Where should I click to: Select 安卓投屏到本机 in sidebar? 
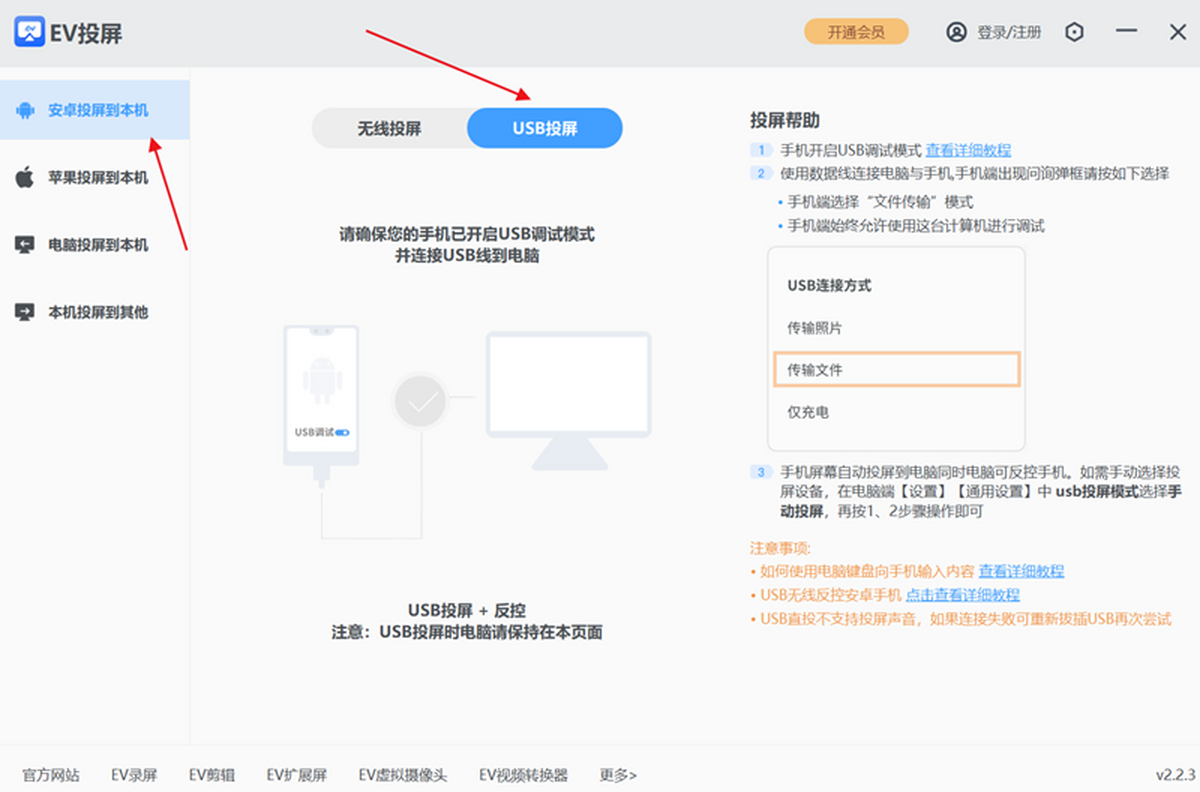click(95, 110)
